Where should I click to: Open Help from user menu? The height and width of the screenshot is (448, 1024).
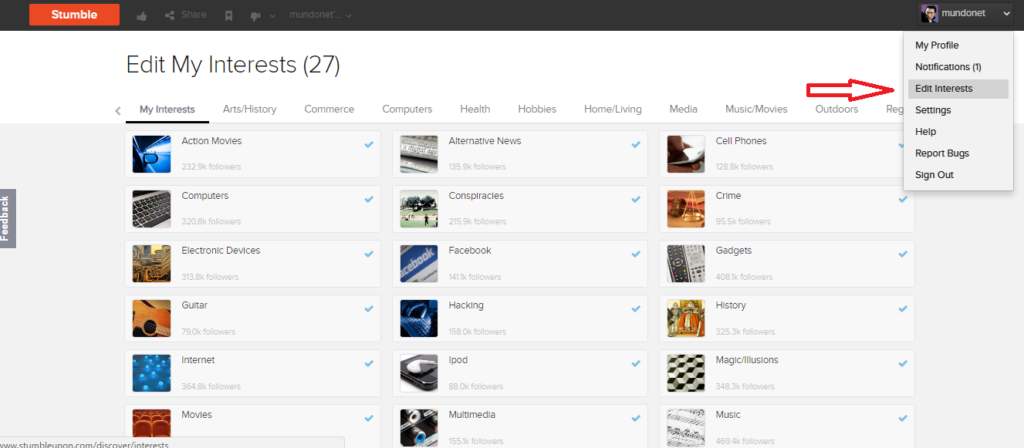click(x=925, y=132)
